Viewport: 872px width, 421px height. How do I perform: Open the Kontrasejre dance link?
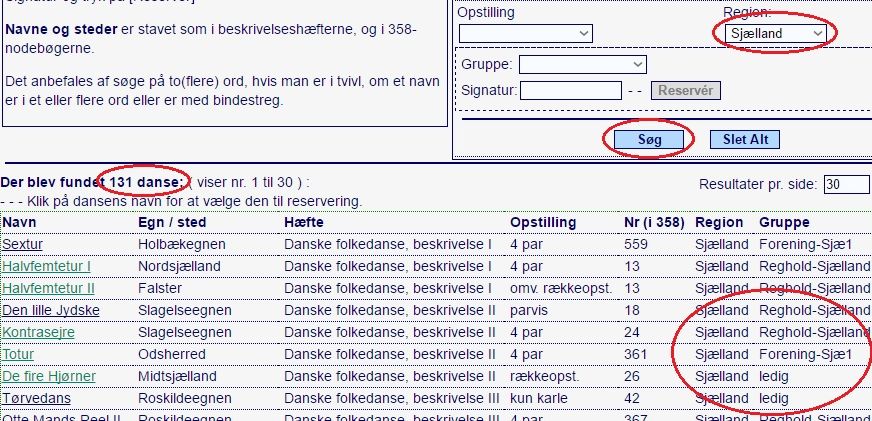[x=38, y=333]
